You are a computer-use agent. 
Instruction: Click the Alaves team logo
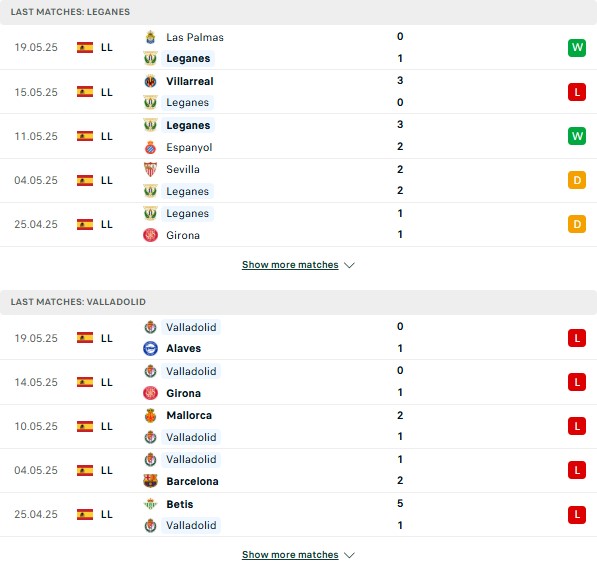pyautogui.click(x=150, y=348)
